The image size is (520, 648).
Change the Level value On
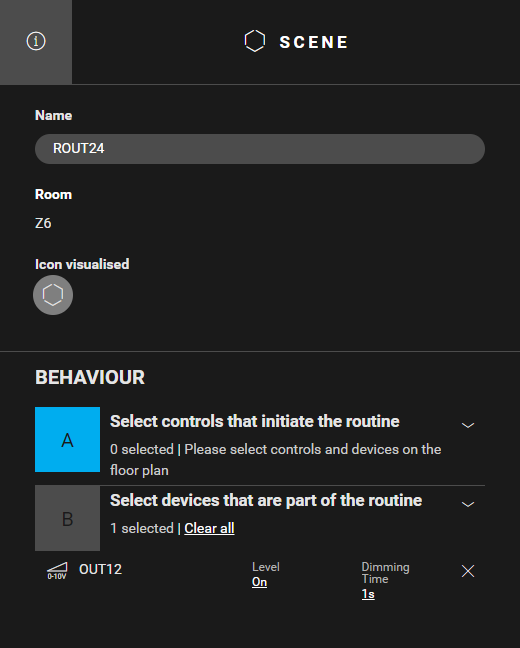coord(260,582)
